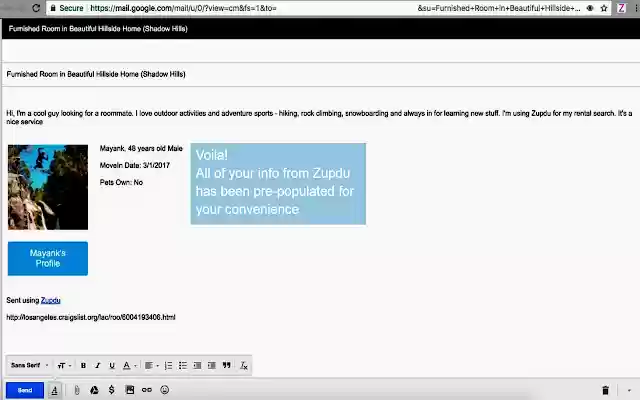The image size is (640, 400).
Task: Click the message body intro paragraph
Action: pyautogui.click(x=319, y=118)
